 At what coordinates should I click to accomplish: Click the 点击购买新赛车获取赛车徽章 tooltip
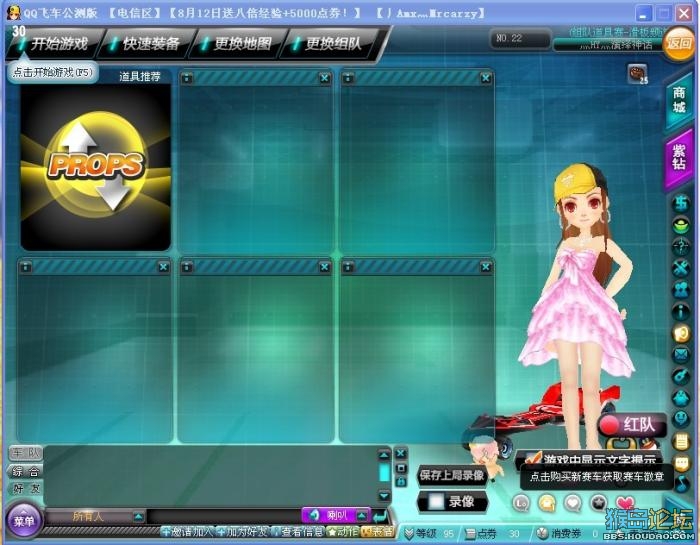[x=596, y=477]
